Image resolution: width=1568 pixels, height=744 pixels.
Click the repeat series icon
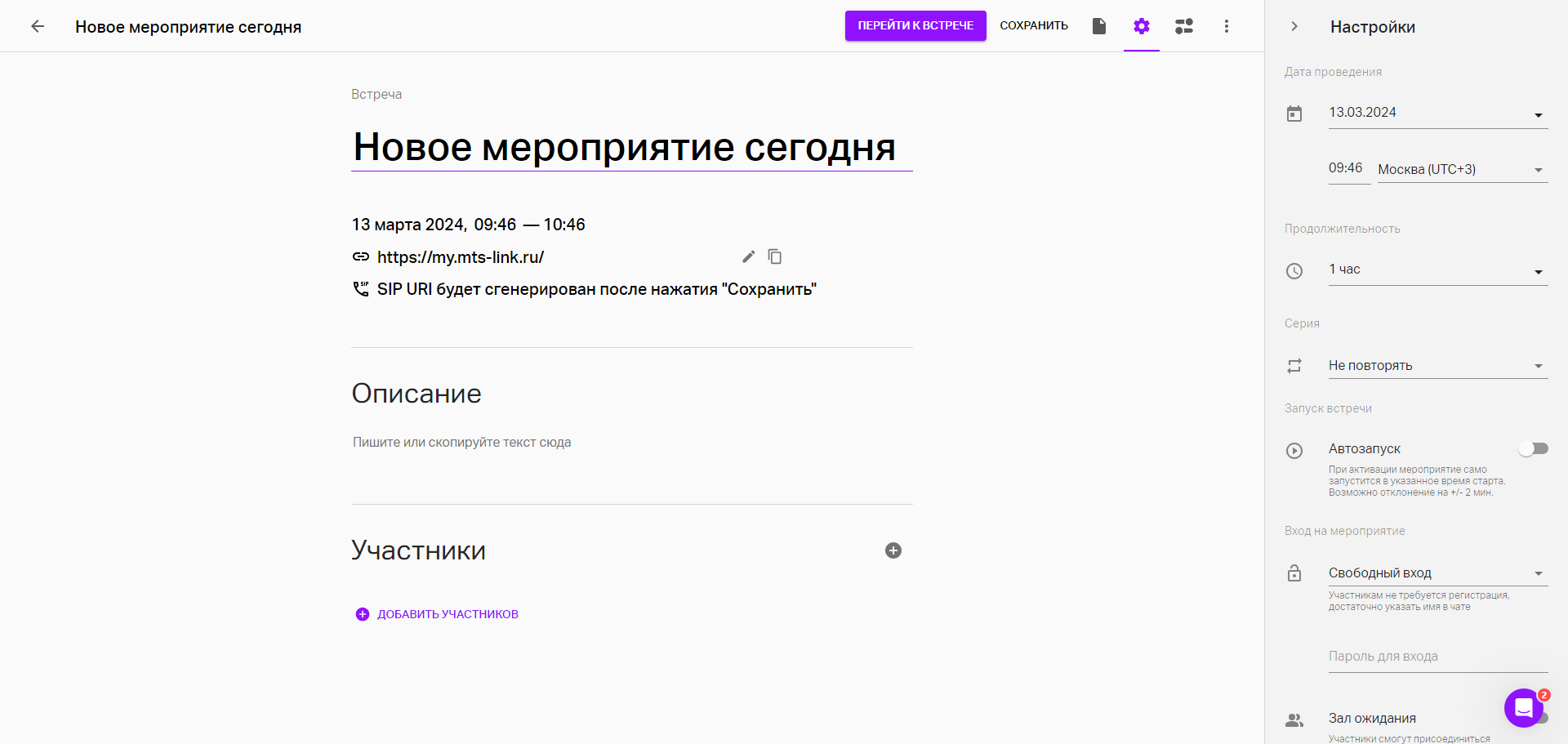[1294, 366]
